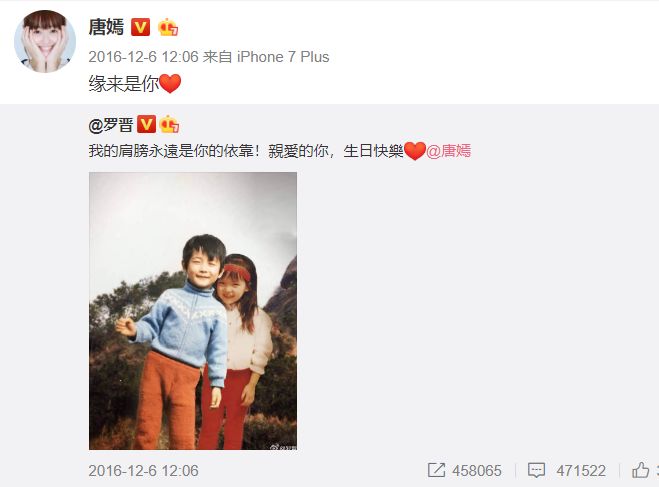Like the post with the thumbs-up icon
The width and height of the screenshot is (659, 487).
pyautogui.click(x=641, y=470)
